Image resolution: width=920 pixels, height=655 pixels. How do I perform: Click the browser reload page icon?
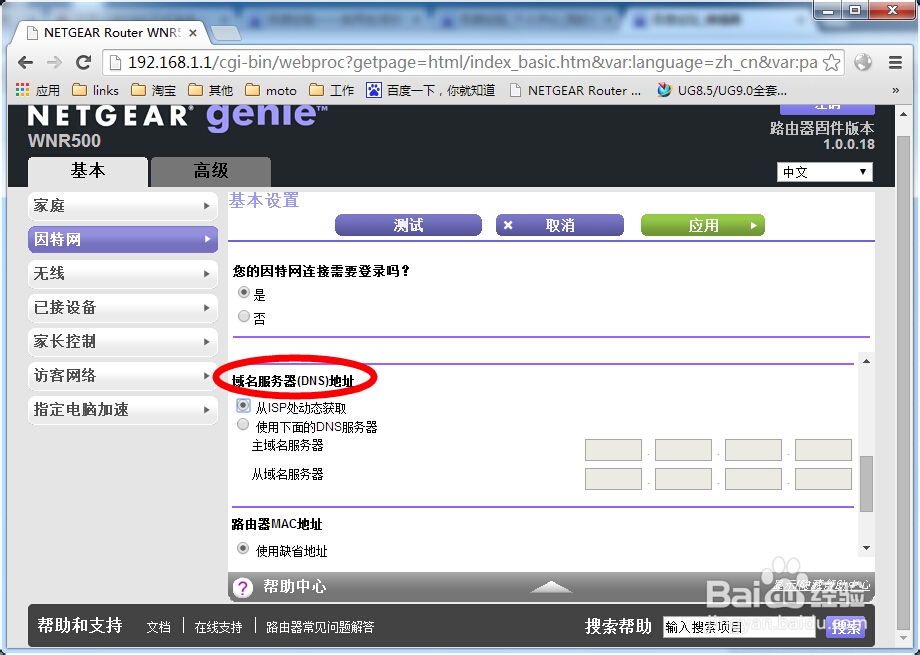[83, 61]
